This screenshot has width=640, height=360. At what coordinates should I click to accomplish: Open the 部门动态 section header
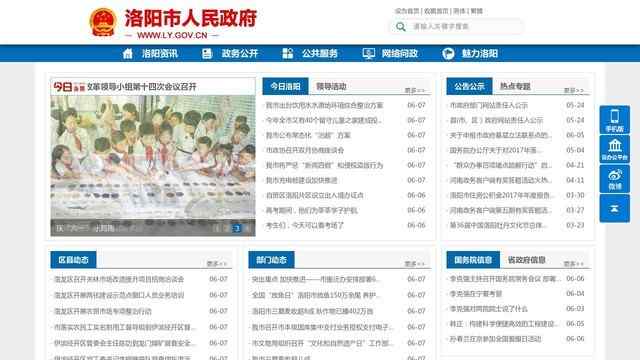pos(271,260)
